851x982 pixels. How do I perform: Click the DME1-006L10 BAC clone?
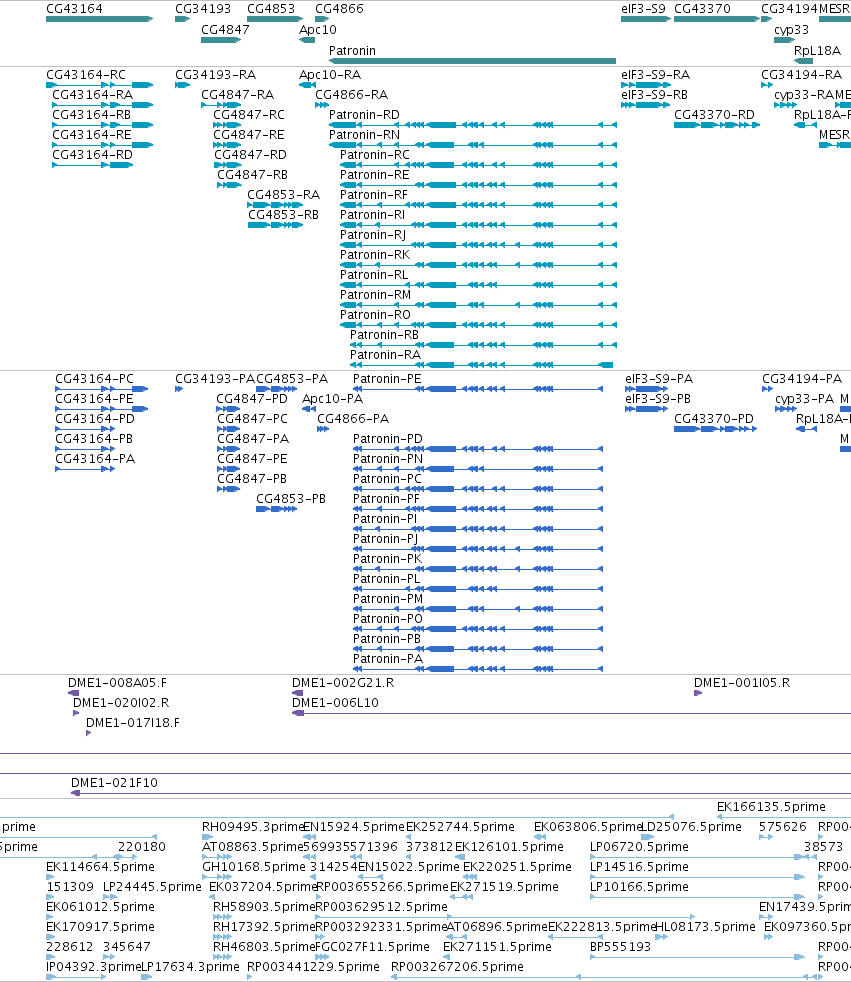[571, 713]
